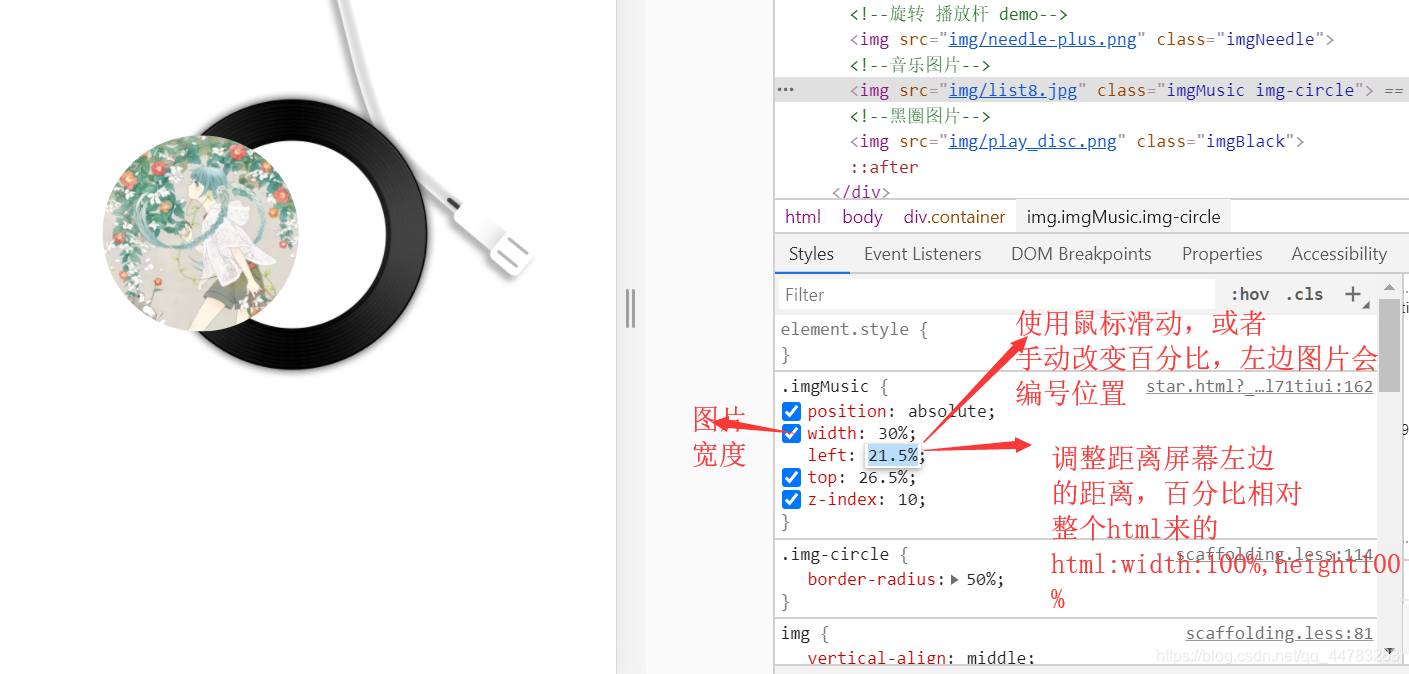Image resolution: width=1409 pixels, height=674 pixels.
Task: Click the Styles pane vertical scrollbar thumb
Action: (x=1389, y=345)
